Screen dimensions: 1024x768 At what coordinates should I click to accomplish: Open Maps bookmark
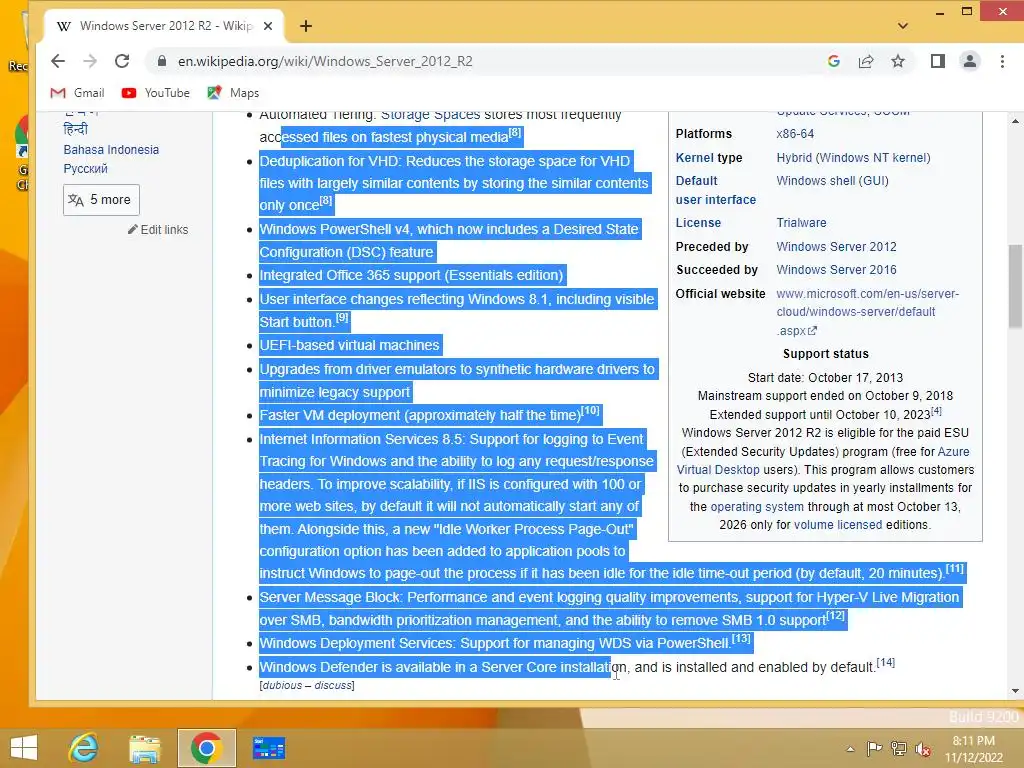click(233, 93)
